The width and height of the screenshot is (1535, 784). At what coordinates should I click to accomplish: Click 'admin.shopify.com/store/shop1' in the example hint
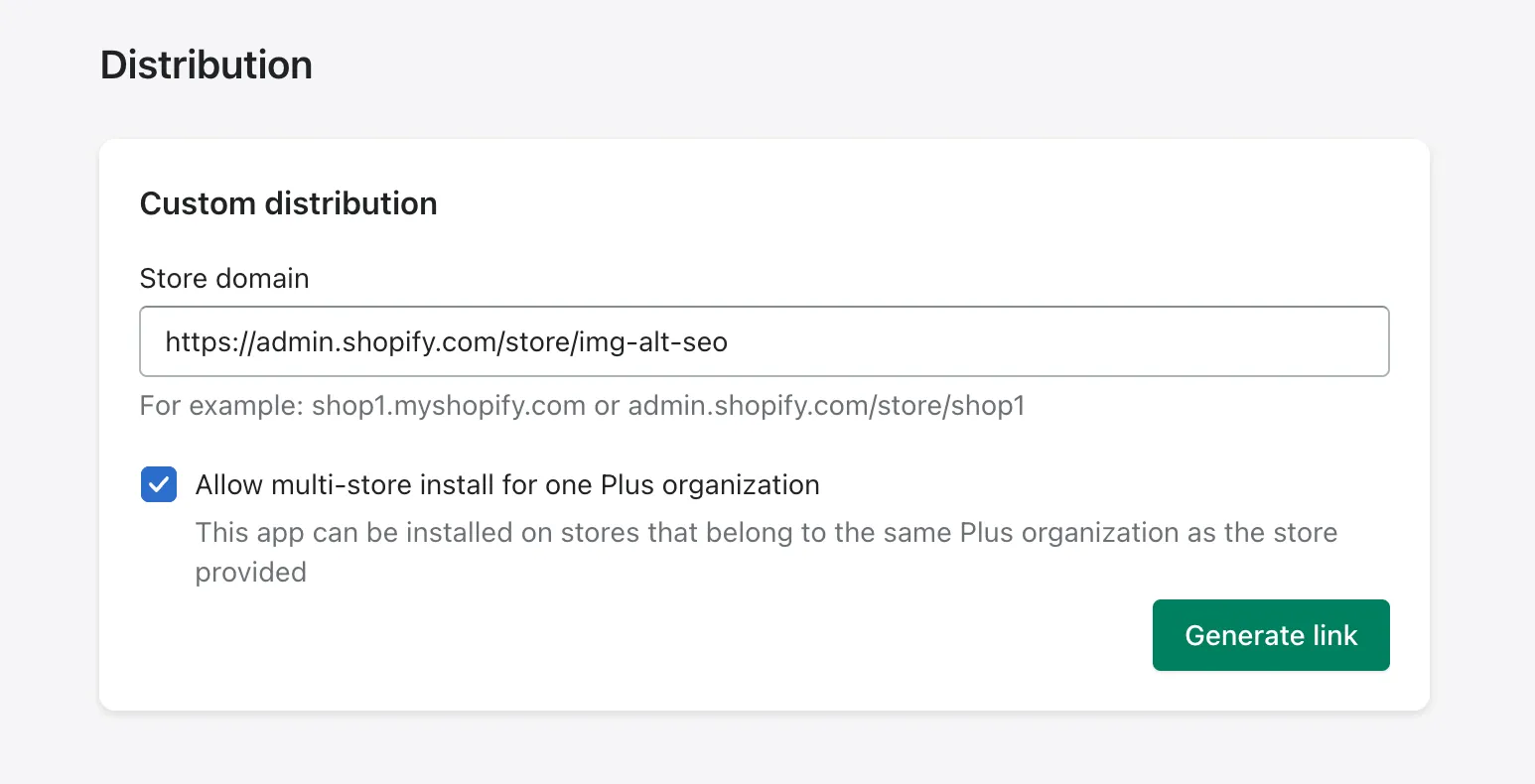826,406
